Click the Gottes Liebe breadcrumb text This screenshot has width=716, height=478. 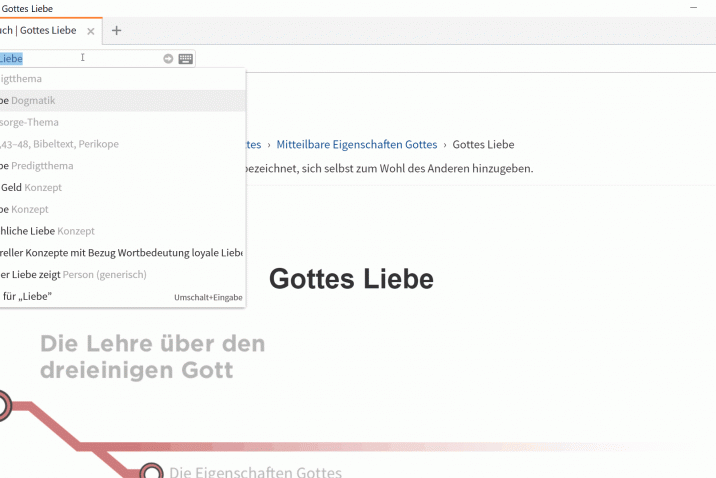tap(483, 144)
